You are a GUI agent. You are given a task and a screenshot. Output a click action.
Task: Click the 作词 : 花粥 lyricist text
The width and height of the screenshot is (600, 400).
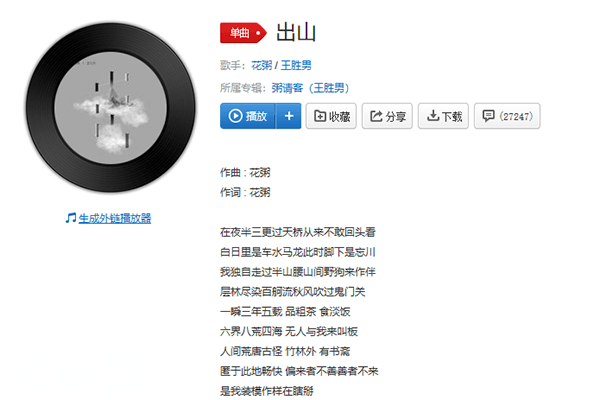tap(245, 192)
